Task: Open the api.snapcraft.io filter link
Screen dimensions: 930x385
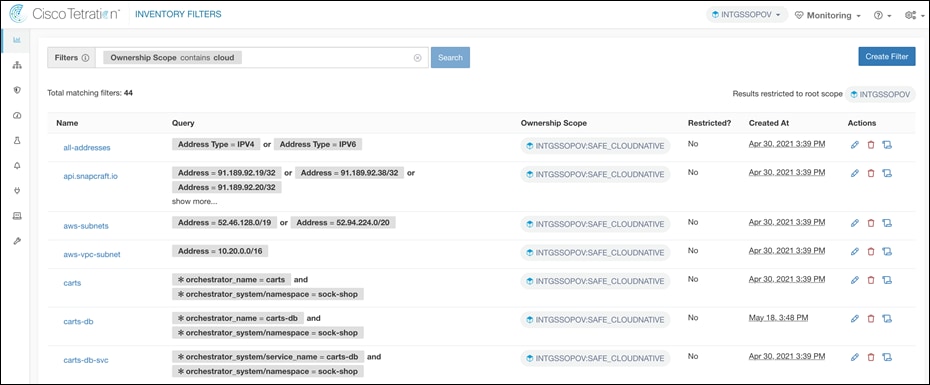Action: 90,176
